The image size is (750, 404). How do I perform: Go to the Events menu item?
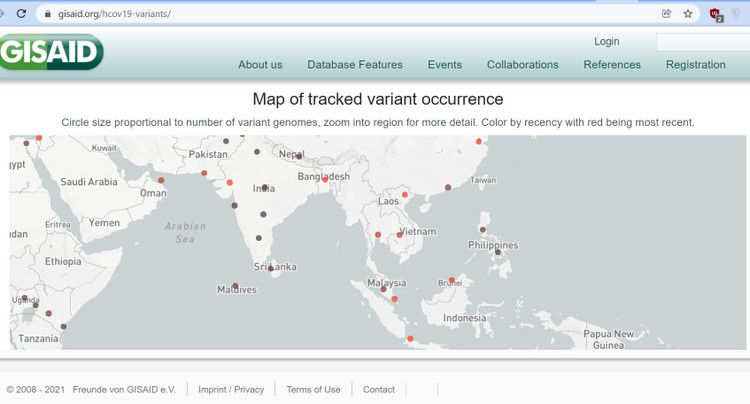[x=445, y=65]
